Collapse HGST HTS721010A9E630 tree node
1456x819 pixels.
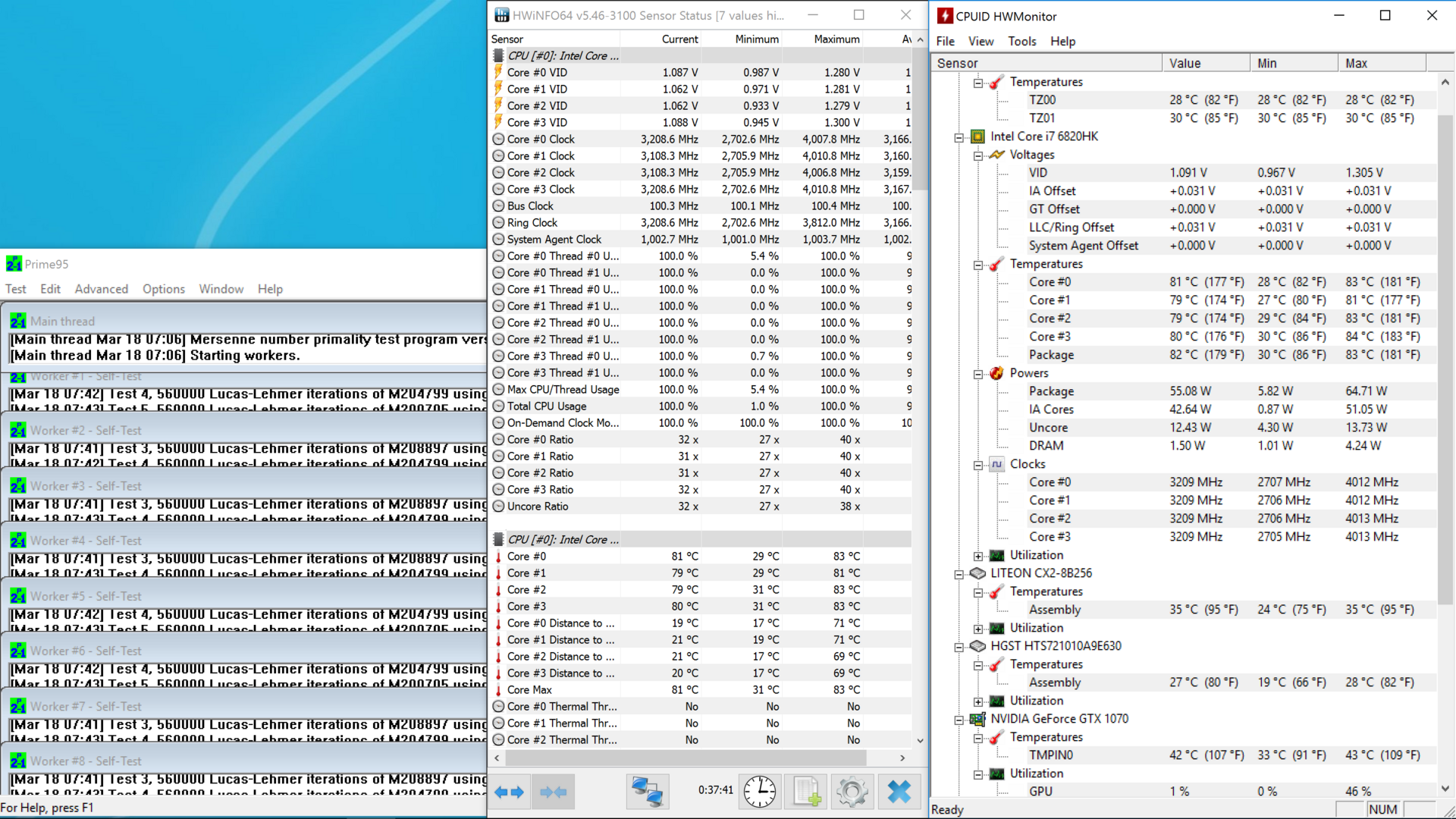click(x=959, y=647)
